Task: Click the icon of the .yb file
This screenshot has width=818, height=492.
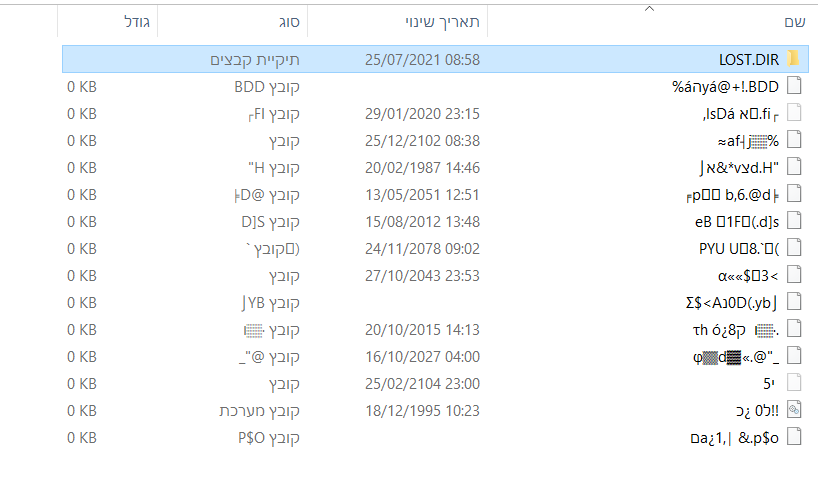Action: tap(795, 302)
